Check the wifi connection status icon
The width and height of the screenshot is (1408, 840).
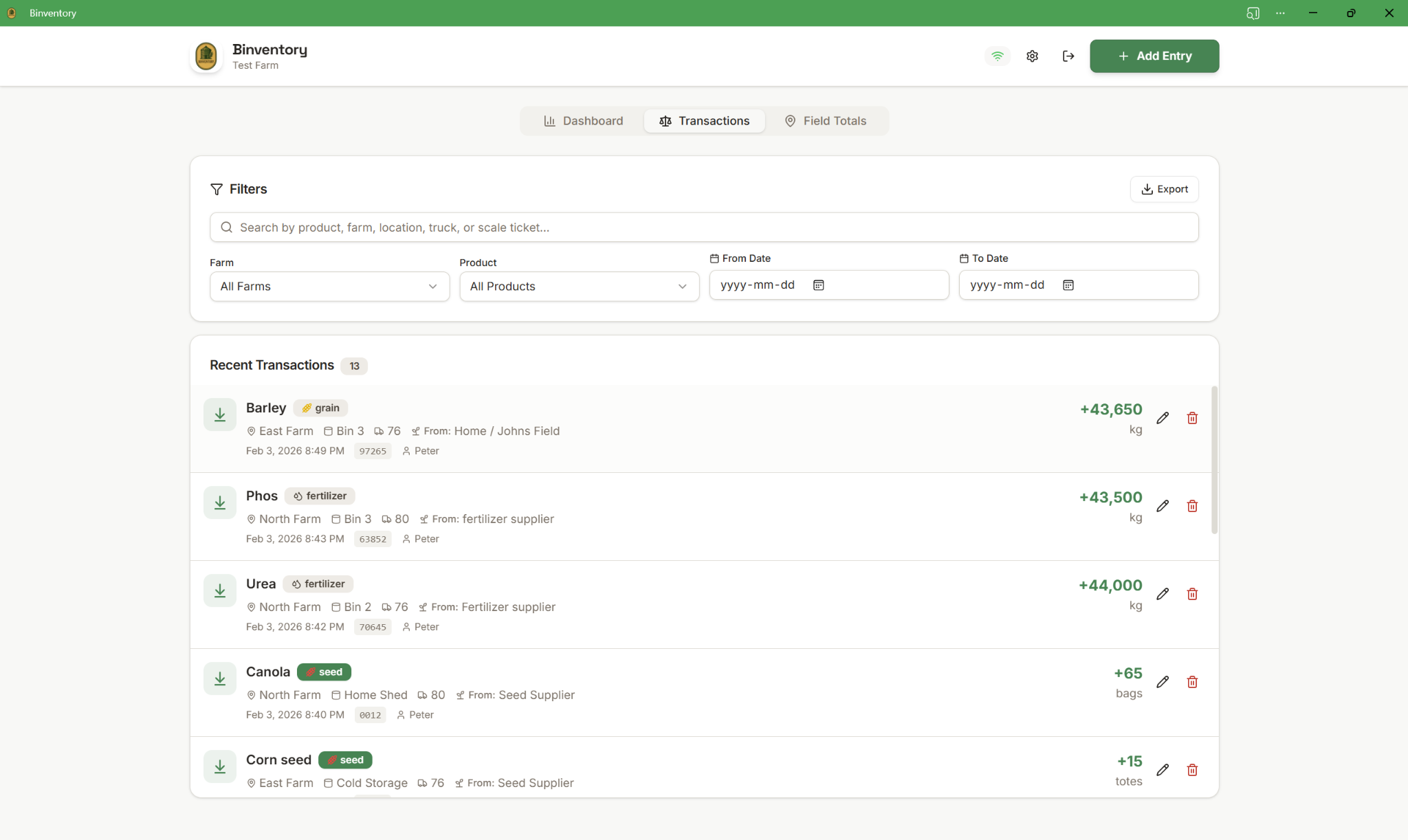[996, 56]
